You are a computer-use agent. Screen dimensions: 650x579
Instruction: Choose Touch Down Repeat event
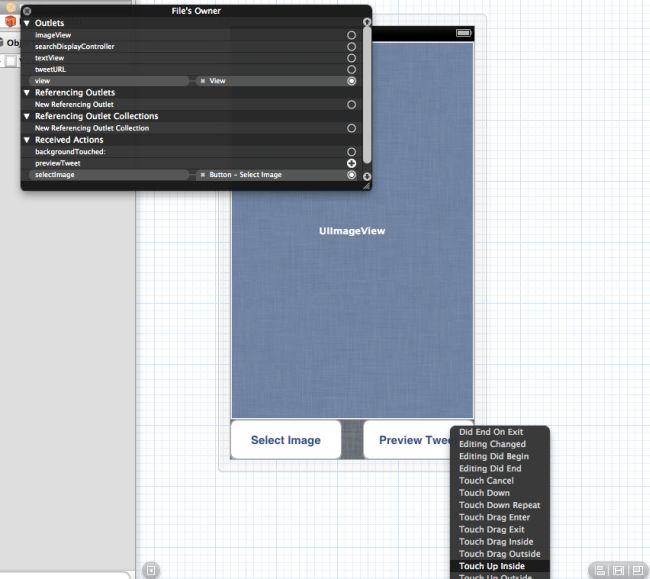pyautogui.click(x=500, y=505)
